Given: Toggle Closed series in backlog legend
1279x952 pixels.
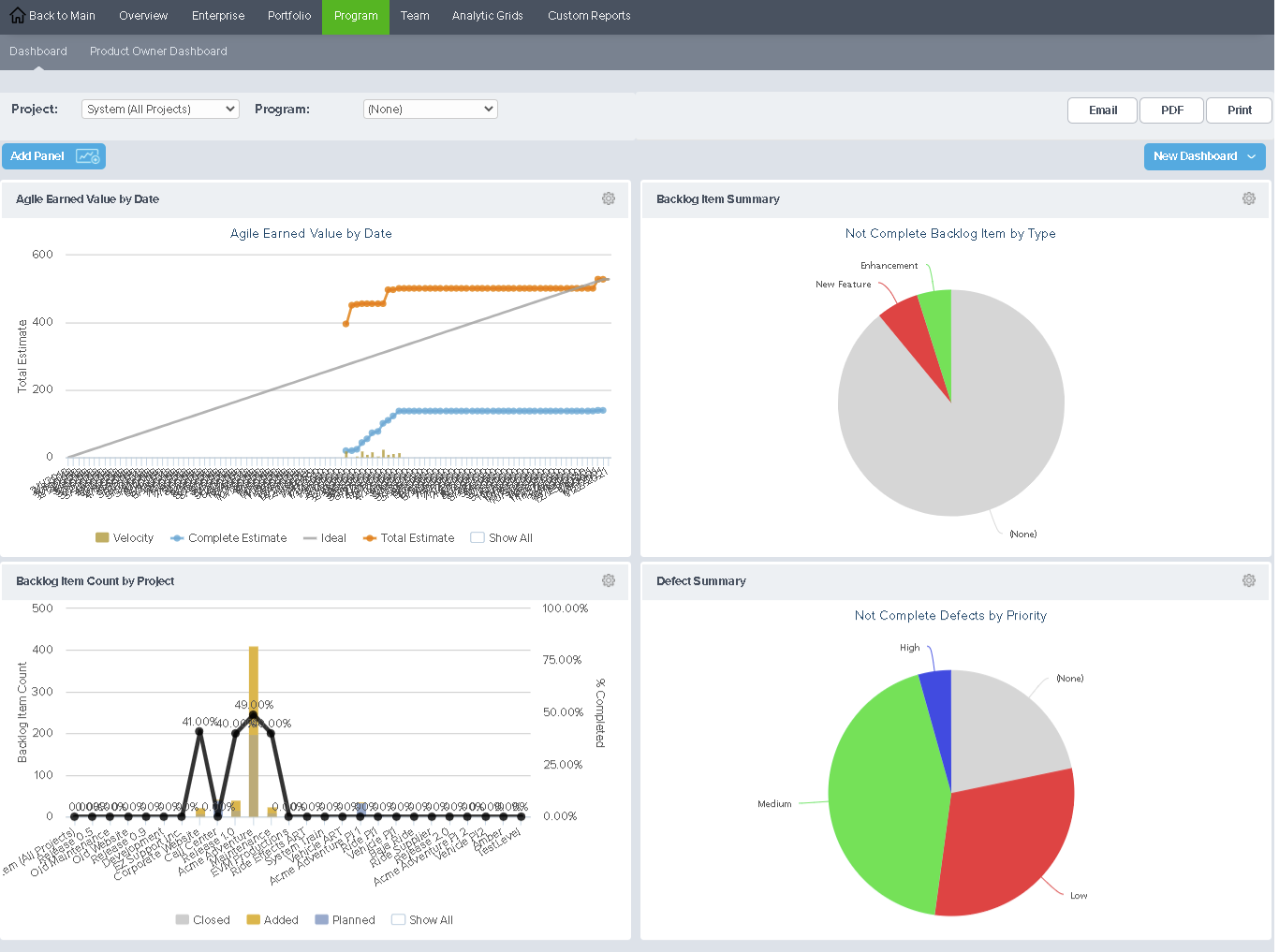Looking at the screenshot, I should (202, 920).
